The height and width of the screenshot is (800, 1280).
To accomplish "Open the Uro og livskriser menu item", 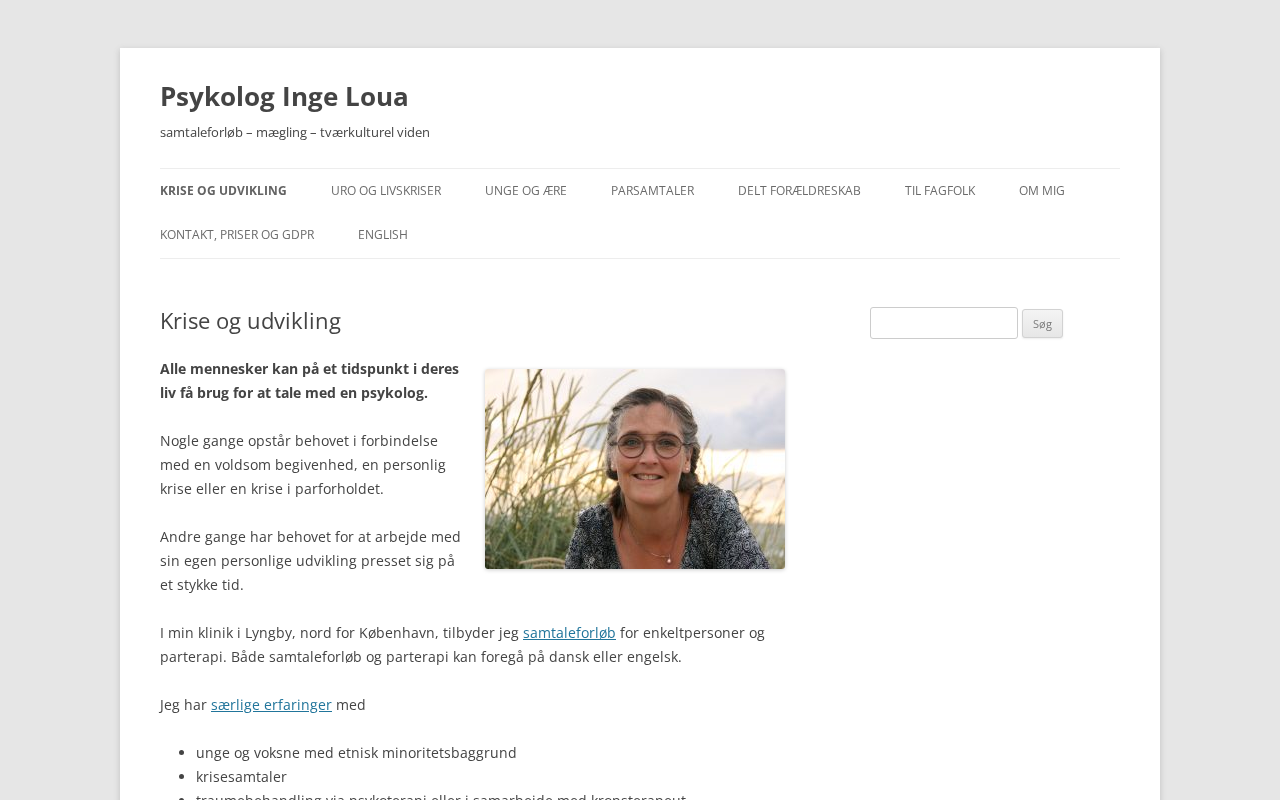I will 386,191.
